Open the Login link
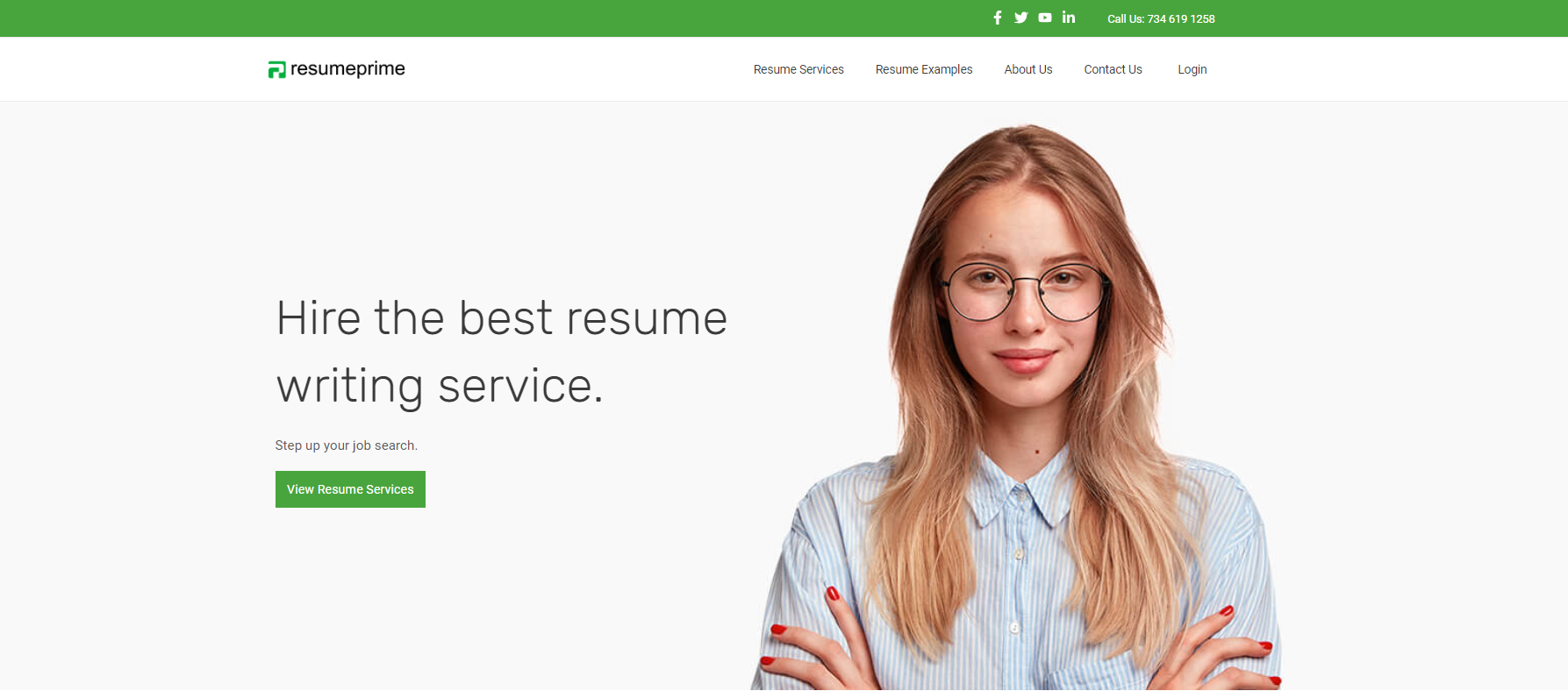The image size is (1568, 691). 1192,69
